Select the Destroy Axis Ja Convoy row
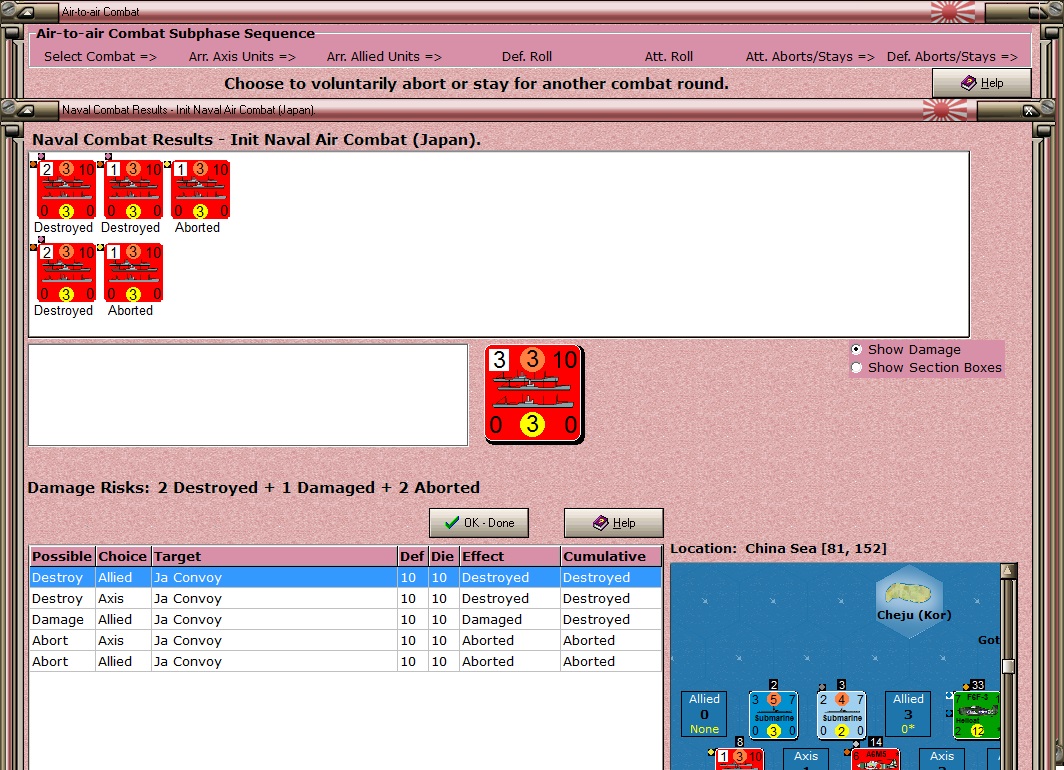Viewport: 1064px width, 770px height. [x=345, y=598]
